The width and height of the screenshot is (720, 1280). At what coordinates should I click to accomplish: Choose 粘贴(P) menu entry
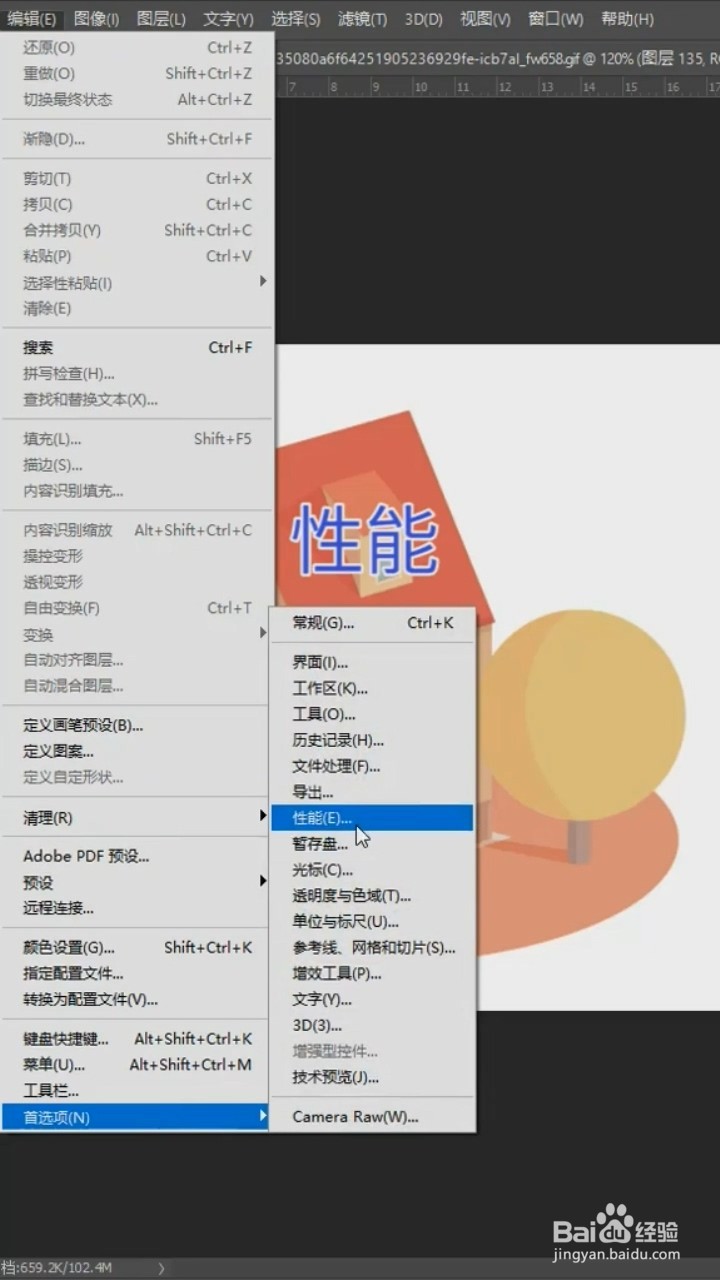click(137, 257)
